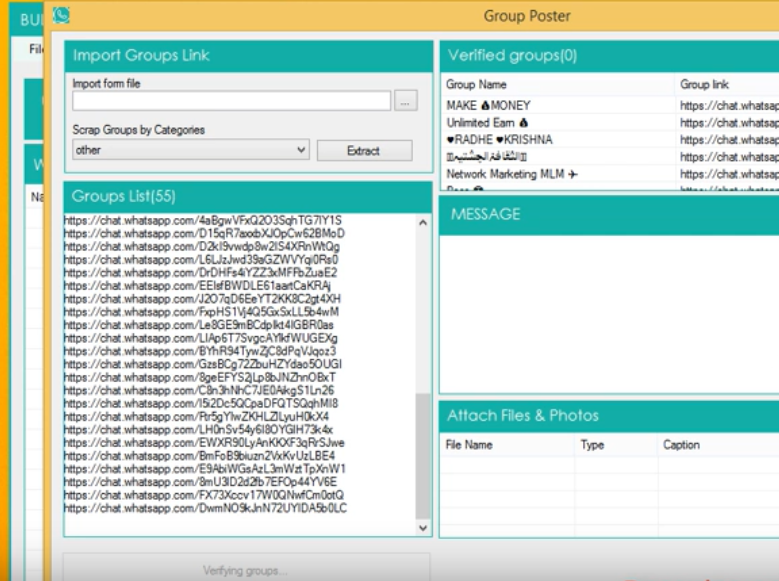Click the link ending BmFoB9biuzn2VxKvUzLBE4
This screenshot has height=581, width=779.
[x=199, y=456]
